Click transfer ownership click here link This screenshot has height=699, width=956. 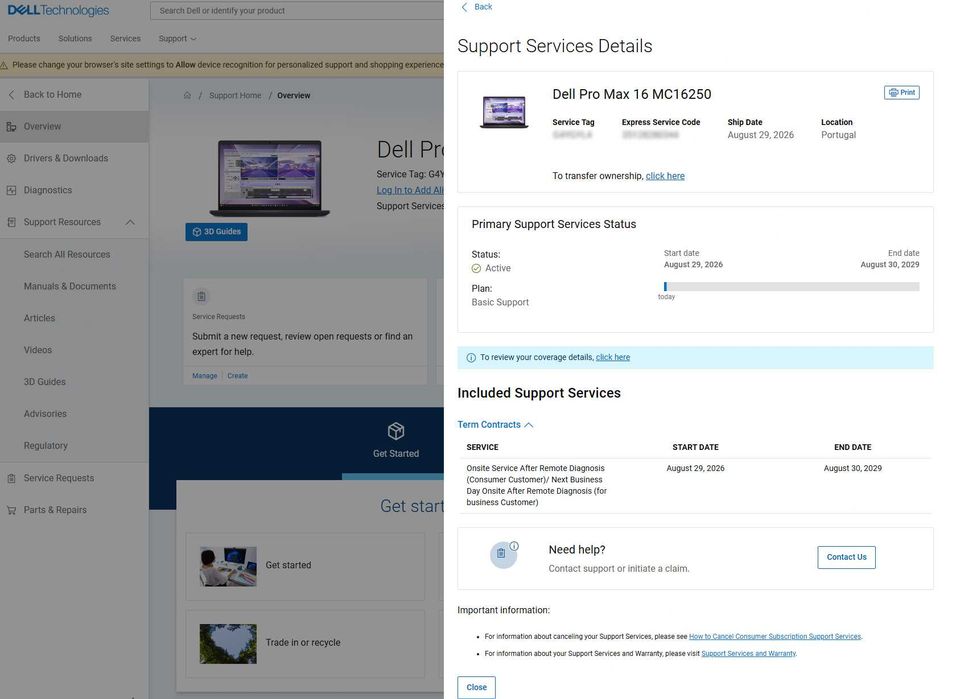[x=665, y=176]
